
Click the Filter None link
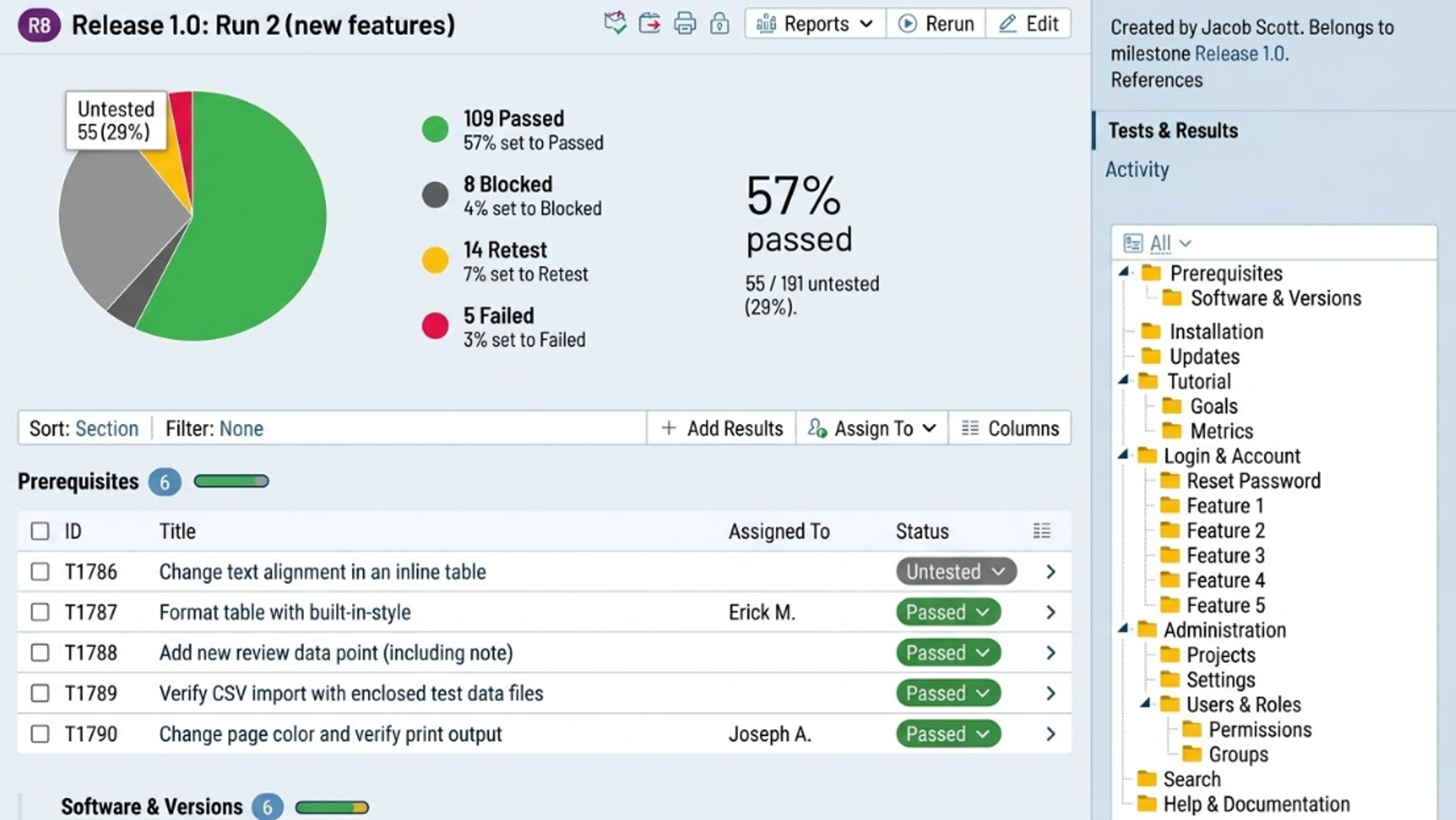tap(241, 429)
